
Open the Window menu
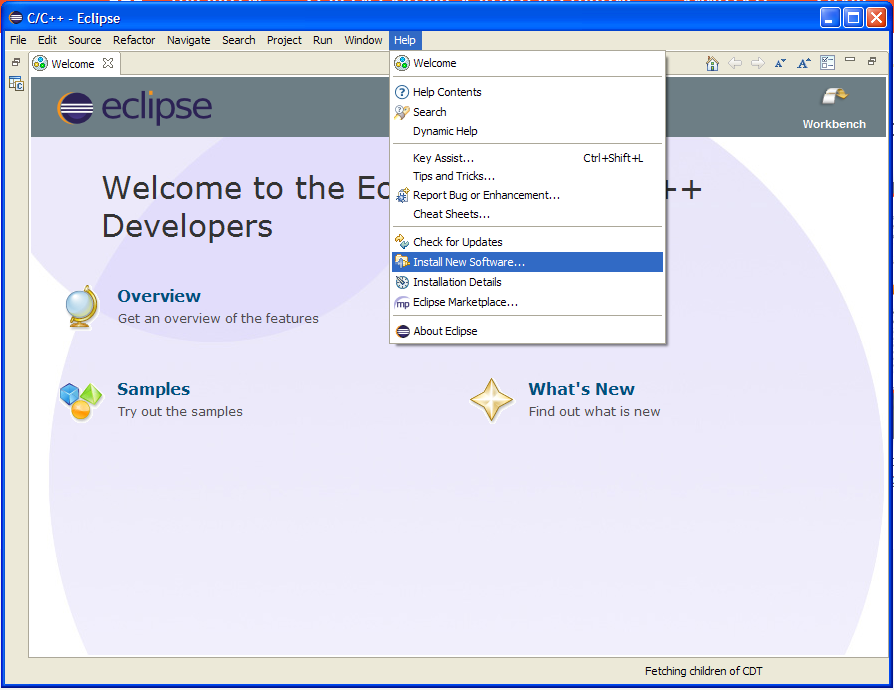[363, 40]
